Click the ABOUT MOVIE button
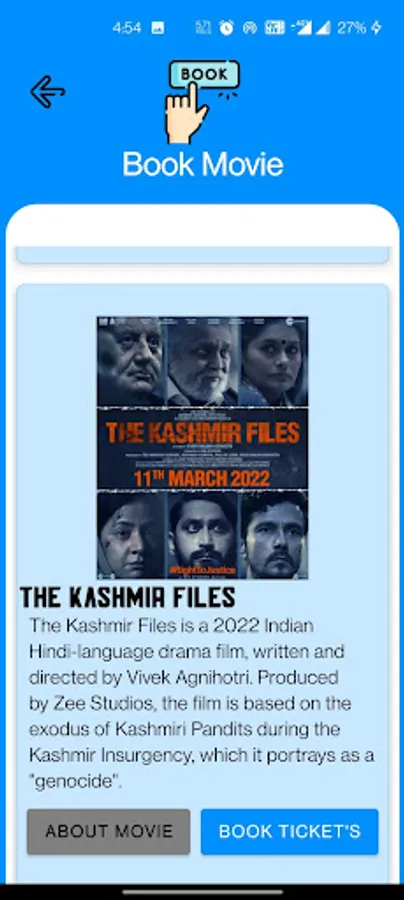Screen dimensions: 404x900 coord(108,832)
